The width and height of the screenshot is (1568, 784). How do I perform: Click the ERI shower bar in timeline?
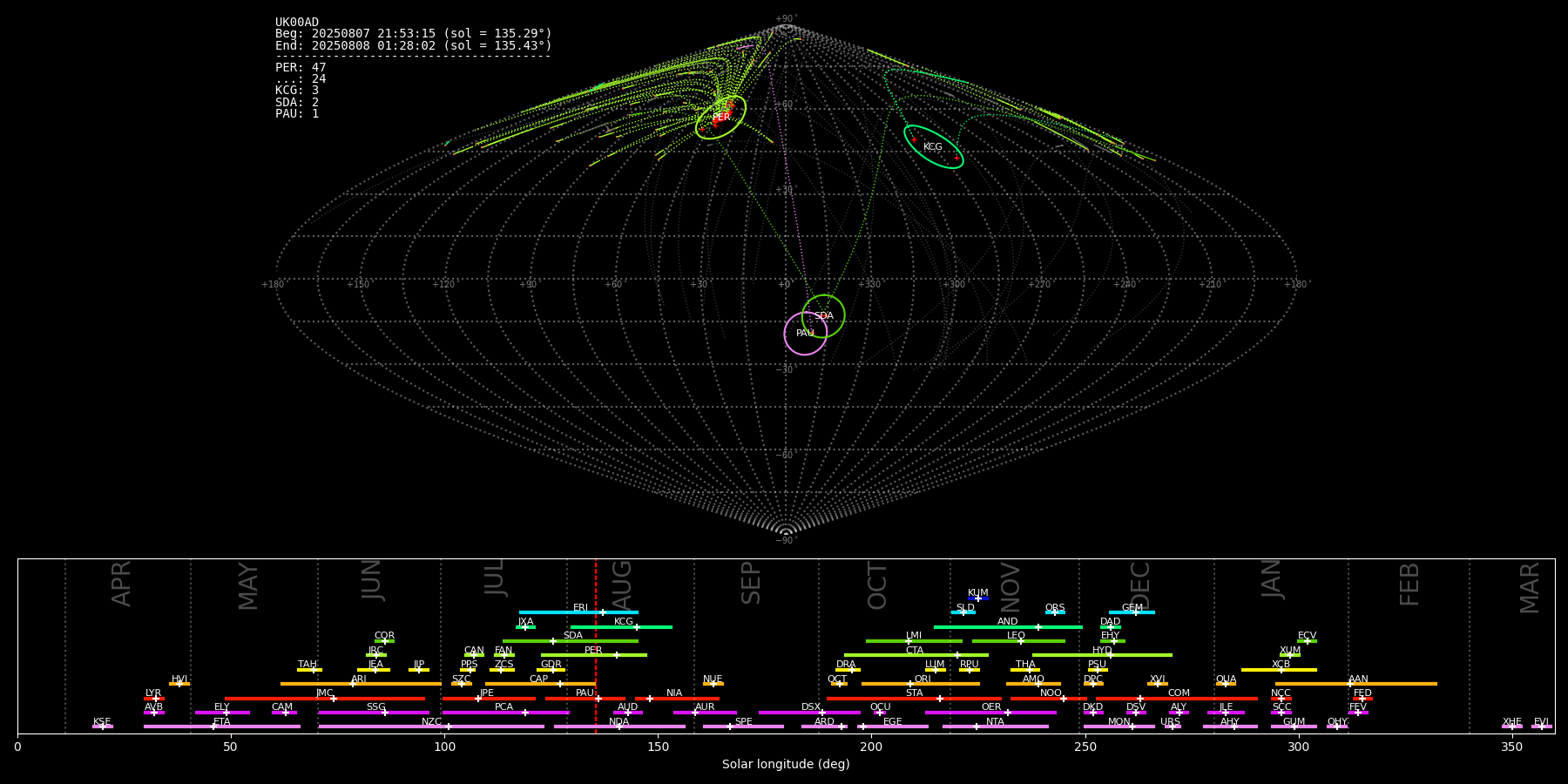(578, 612)
